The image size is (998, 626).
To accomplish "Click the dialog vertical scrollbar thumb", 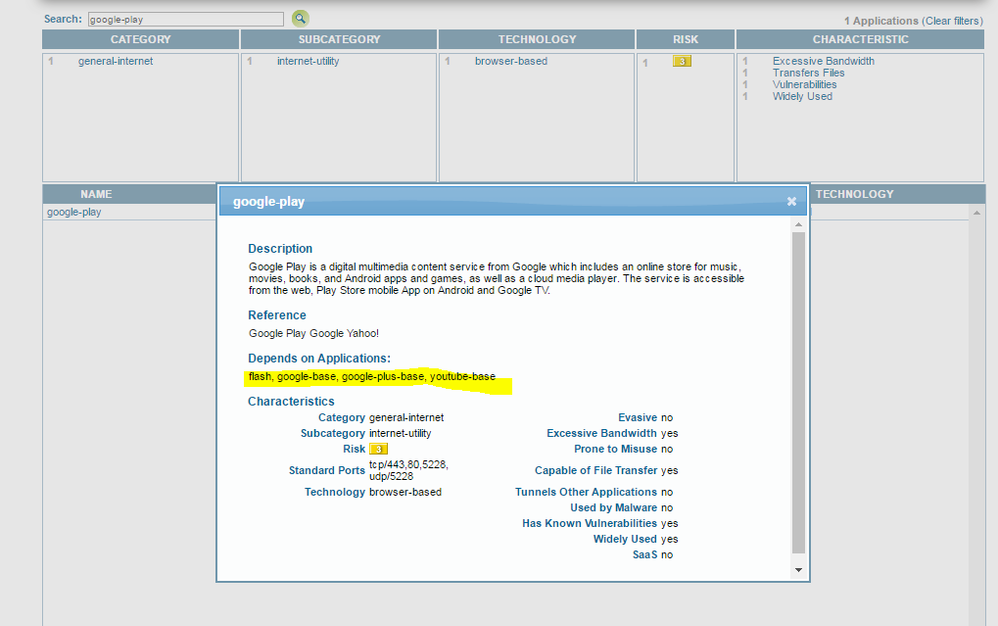I will coord(799,393).
